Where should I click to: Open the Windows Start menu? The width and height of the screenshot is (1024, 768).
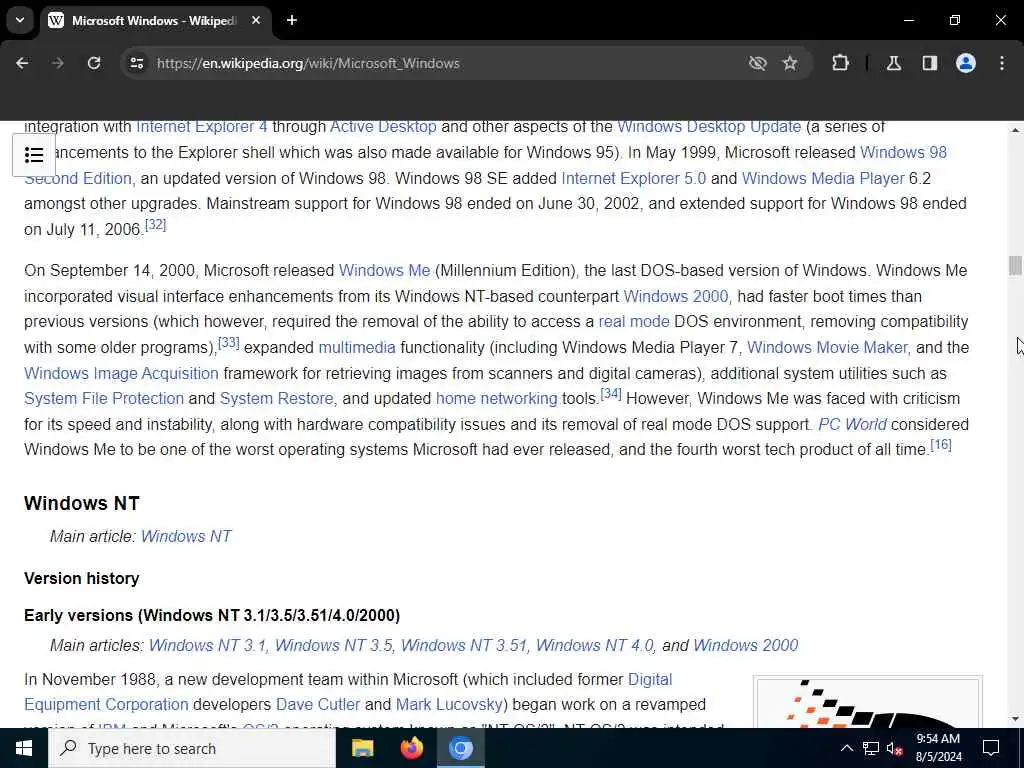pyautogui.click(x=24, y=748)
